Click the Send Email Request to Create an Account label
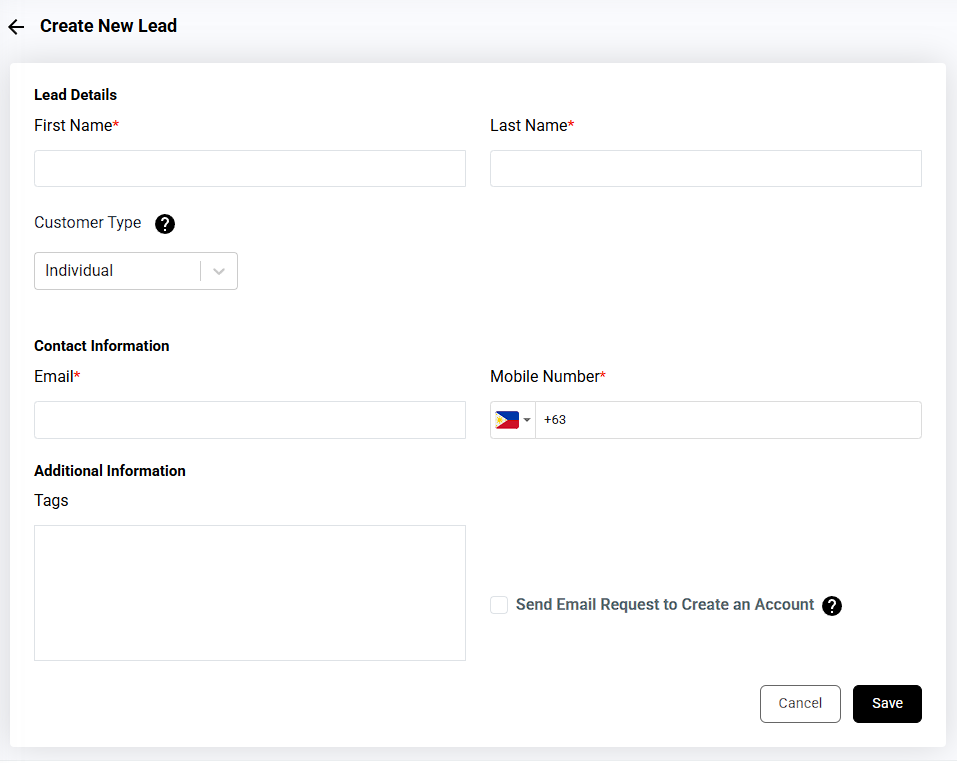Viewport: 957px width, 763px height. click(x=665, y=605)
